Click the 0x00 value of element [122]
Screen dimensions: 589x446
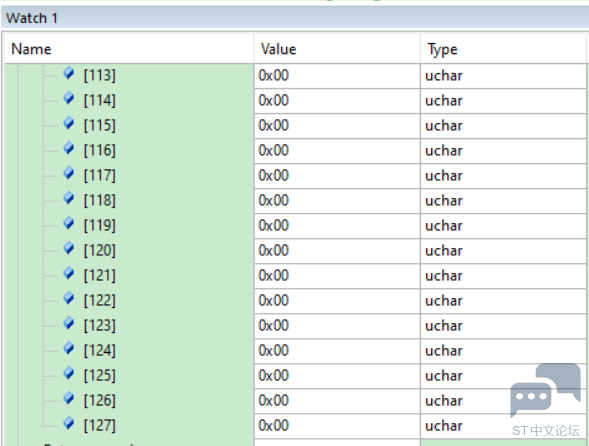[273, 300]
